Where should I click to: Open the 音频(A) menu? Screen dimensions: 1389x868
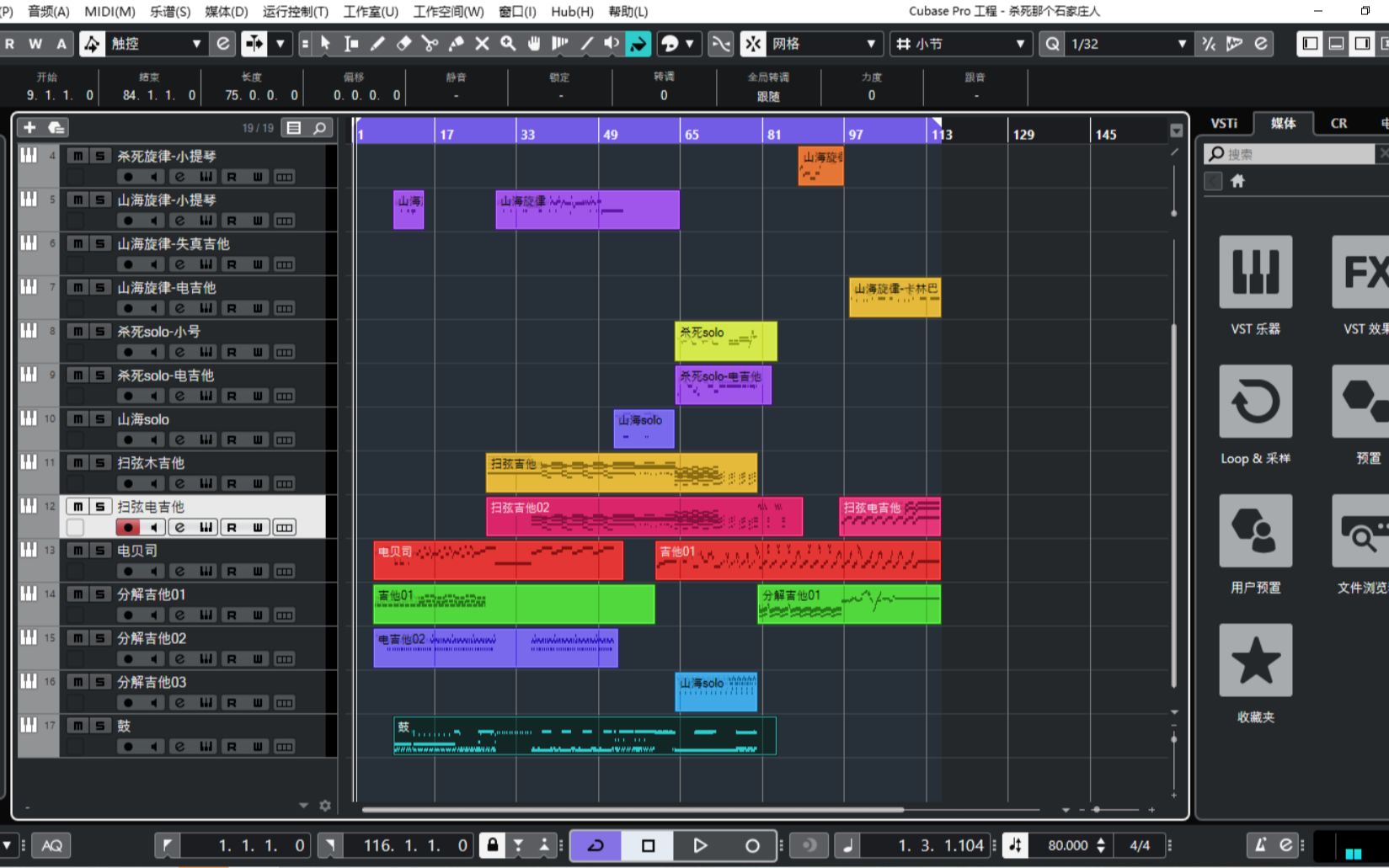49,12
